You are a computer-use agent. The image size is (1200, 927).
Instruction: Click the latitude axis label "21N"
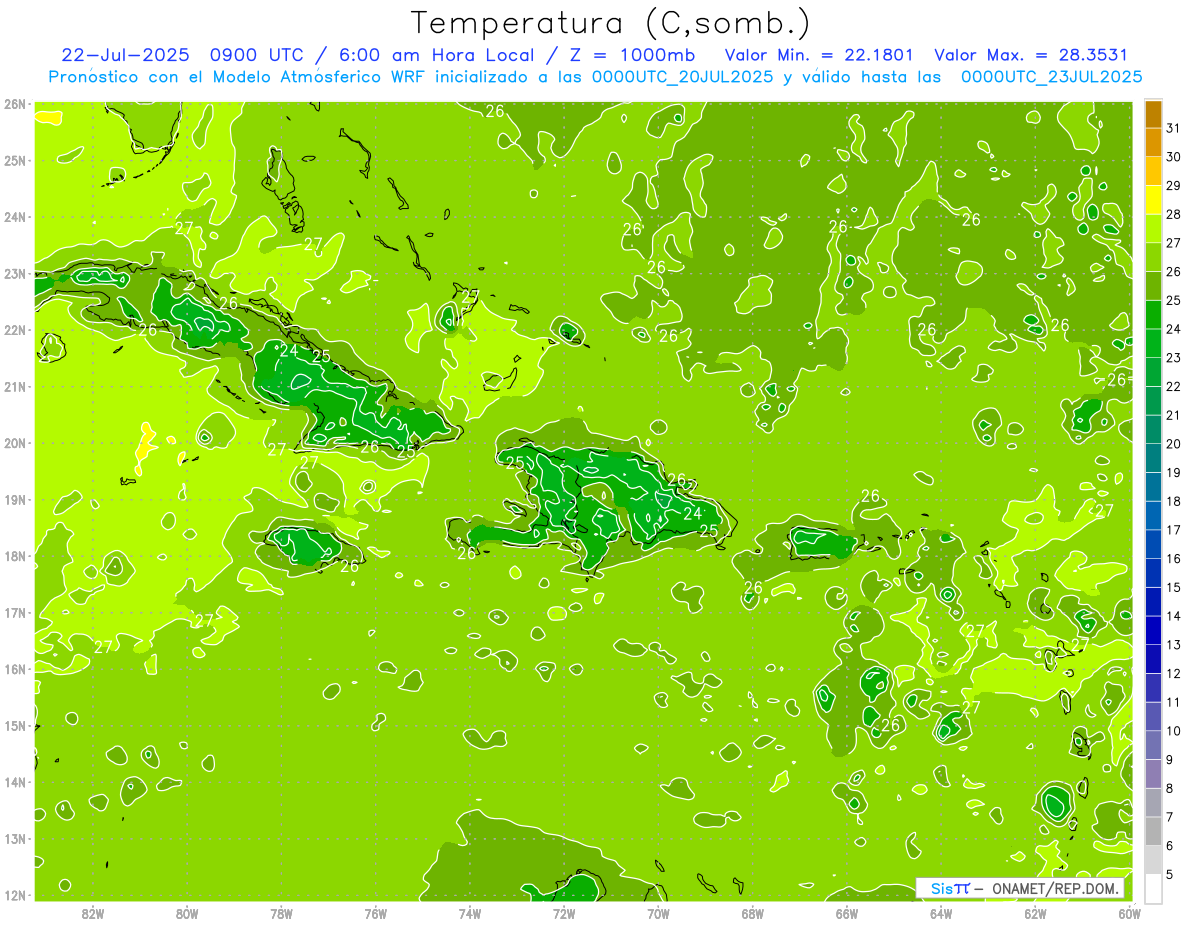[14, 386]
